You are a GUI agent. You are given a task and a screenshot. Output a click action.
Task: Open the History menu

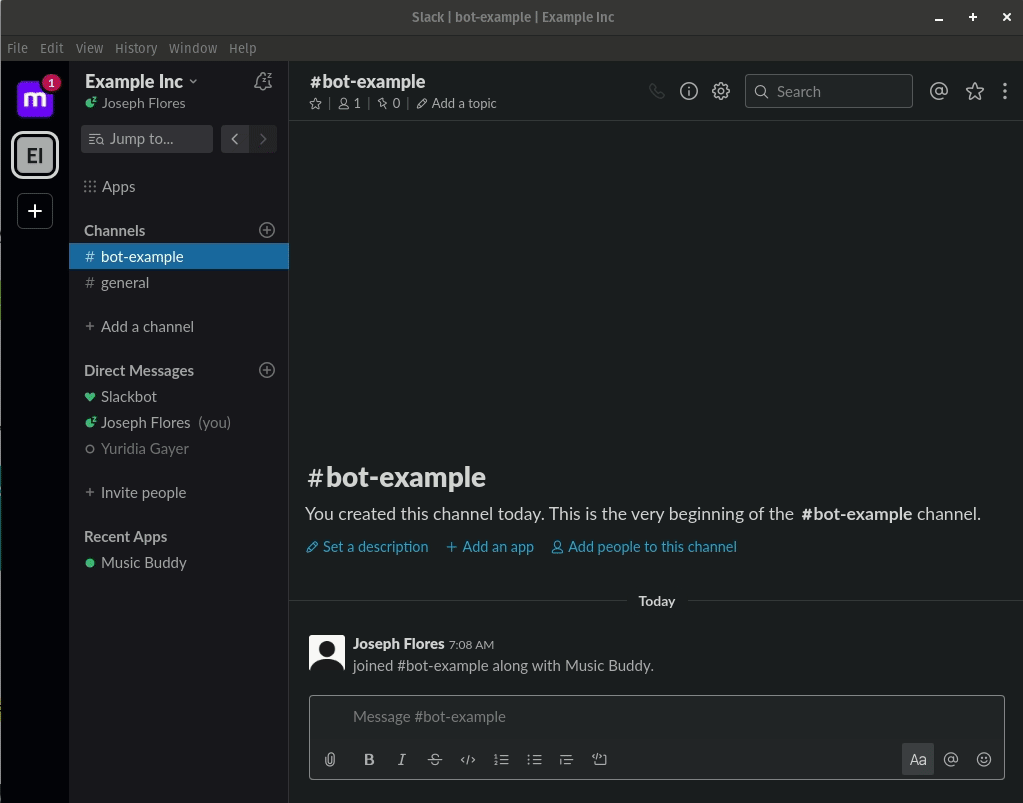[136, 48]
